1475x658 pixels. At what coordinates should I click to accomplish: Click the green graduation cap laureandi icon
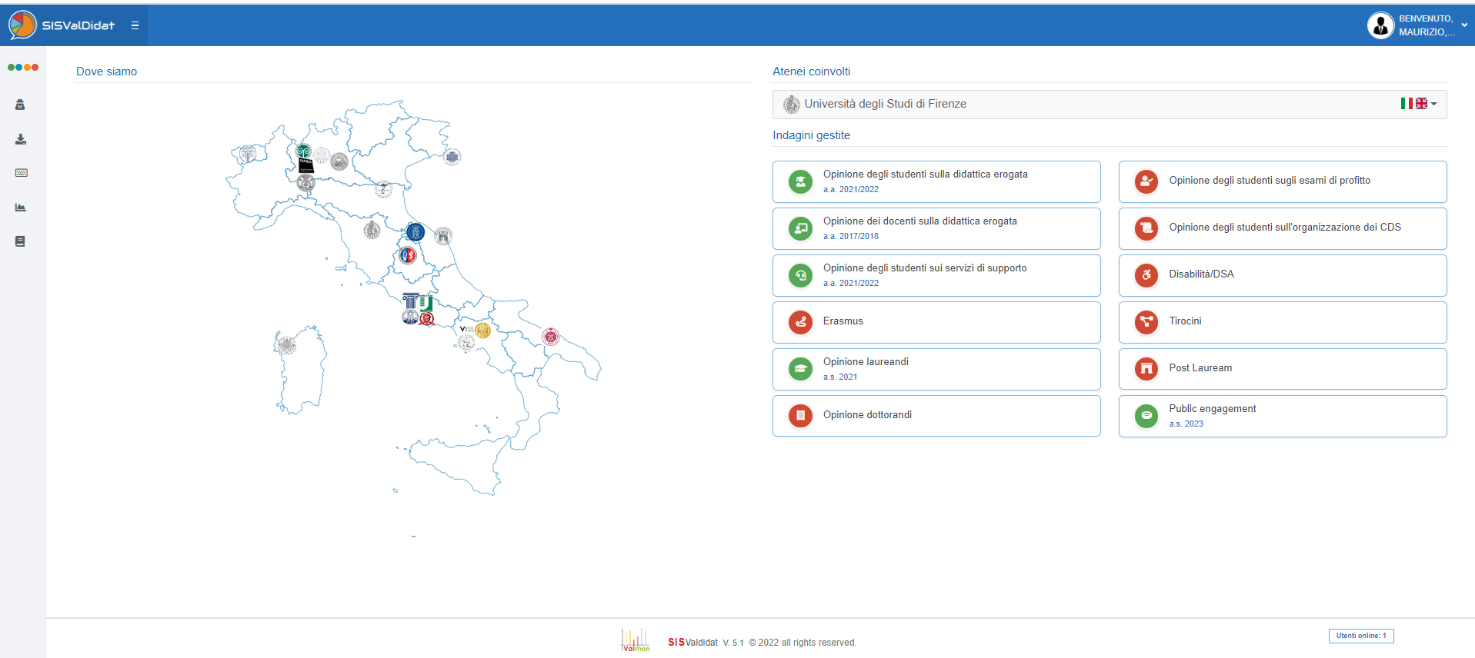[x=800, y=369]
